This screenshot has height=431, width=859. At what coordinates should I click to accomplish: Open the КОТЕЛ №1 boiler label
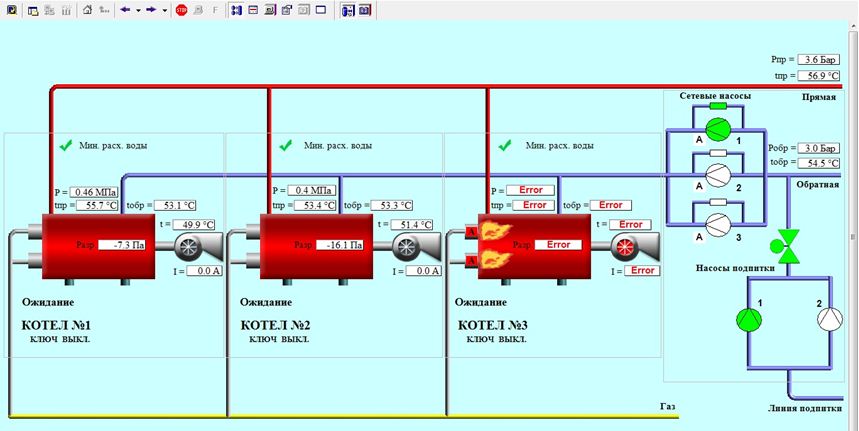coord(56,325)
